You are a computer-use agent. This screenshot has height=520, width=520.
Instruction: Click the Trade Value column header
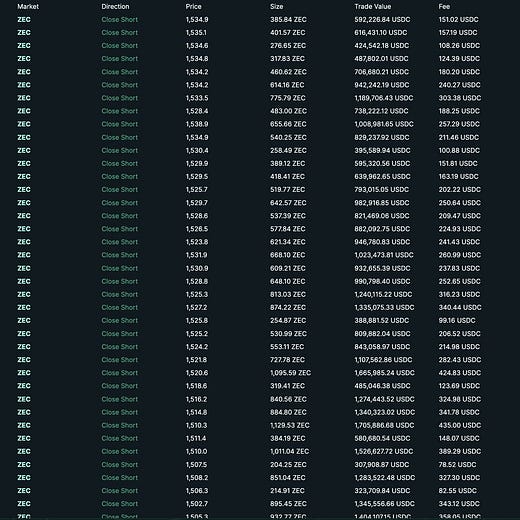[x=373, y=7]
